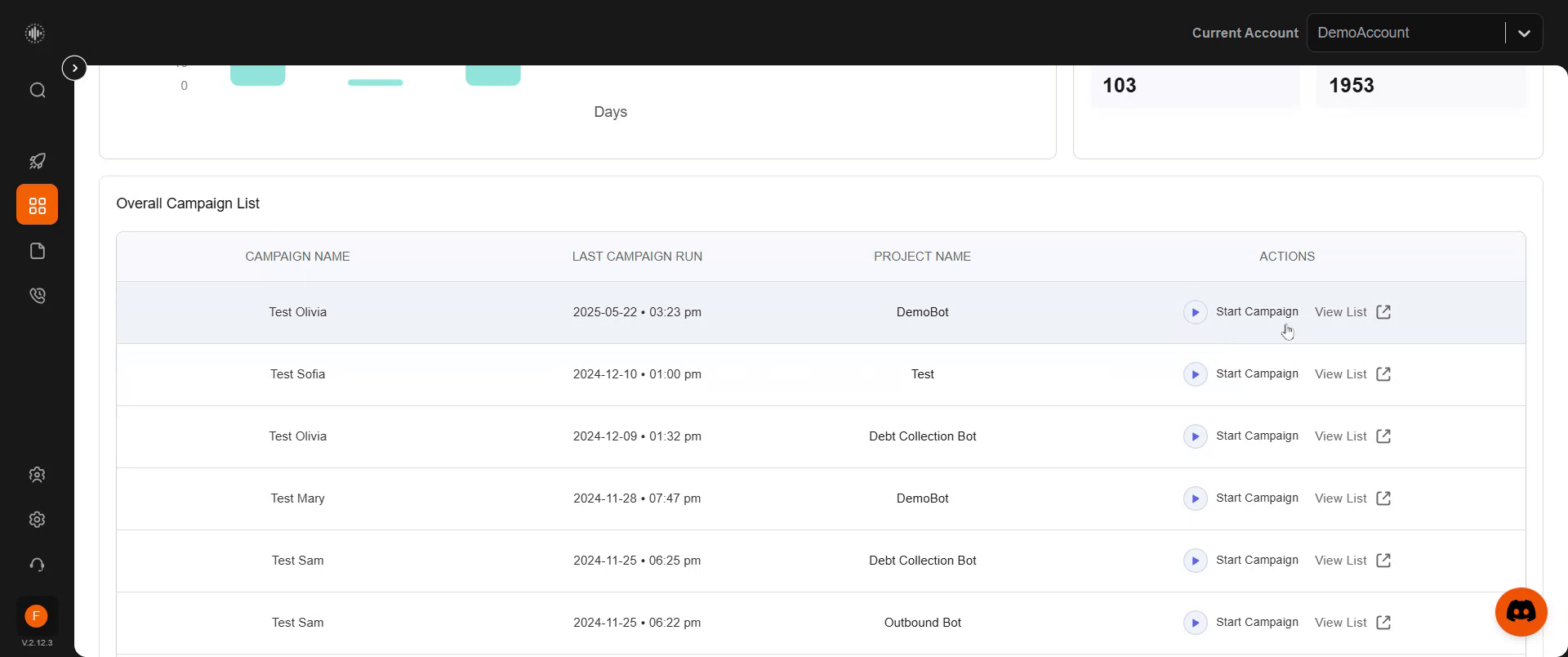The image size is (1568, 657).
Task: Select the orange dashboard grid icon
Action: click(x=38, y=204)
